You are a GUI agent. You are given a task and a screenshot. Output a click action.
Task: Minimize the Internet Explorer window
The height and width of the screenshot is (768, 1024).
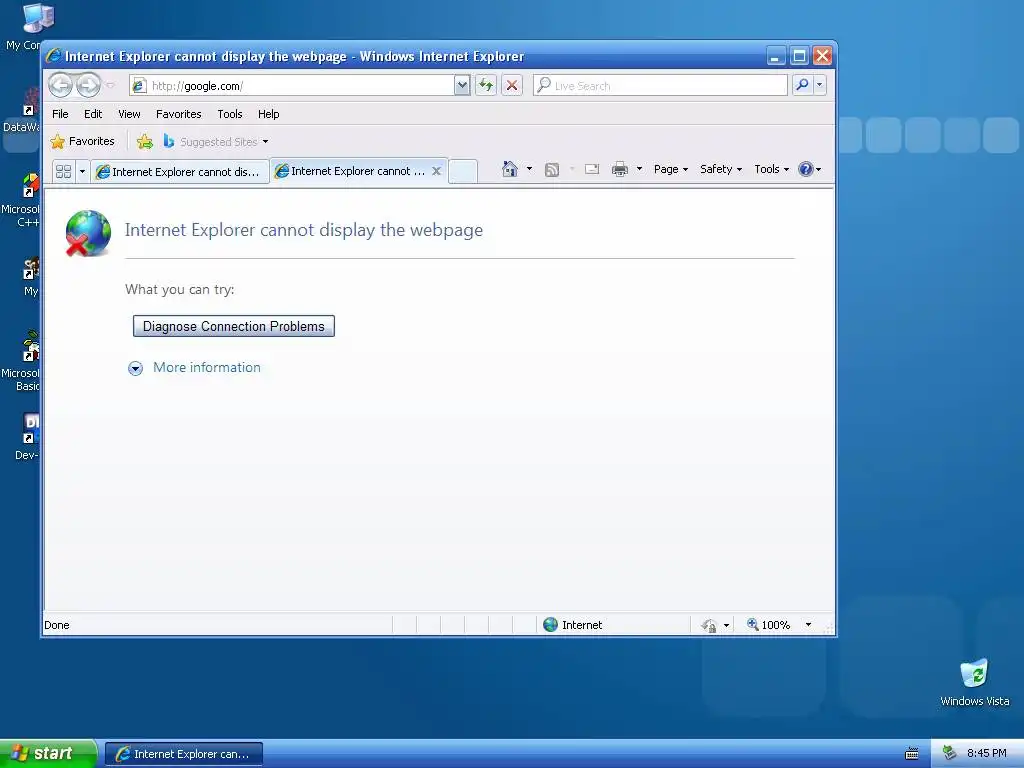[x=775, y=56]
